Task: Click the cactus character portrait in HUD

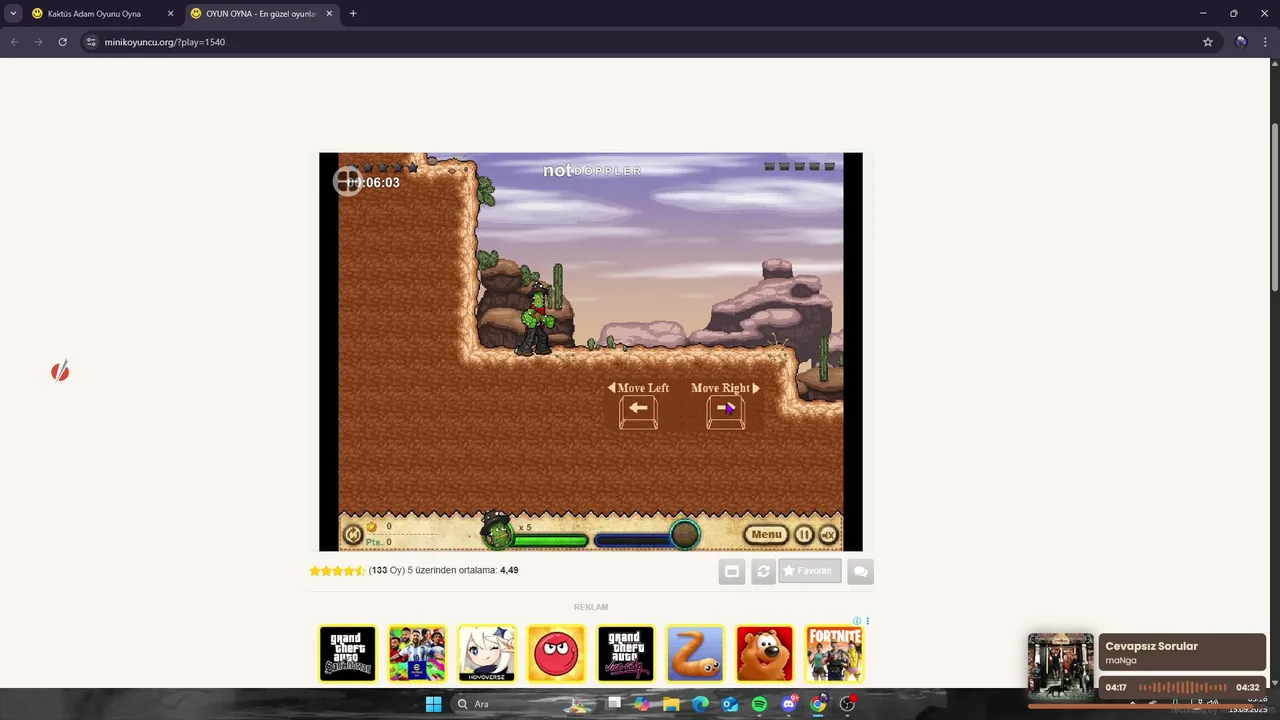Action: coord(496,533)
